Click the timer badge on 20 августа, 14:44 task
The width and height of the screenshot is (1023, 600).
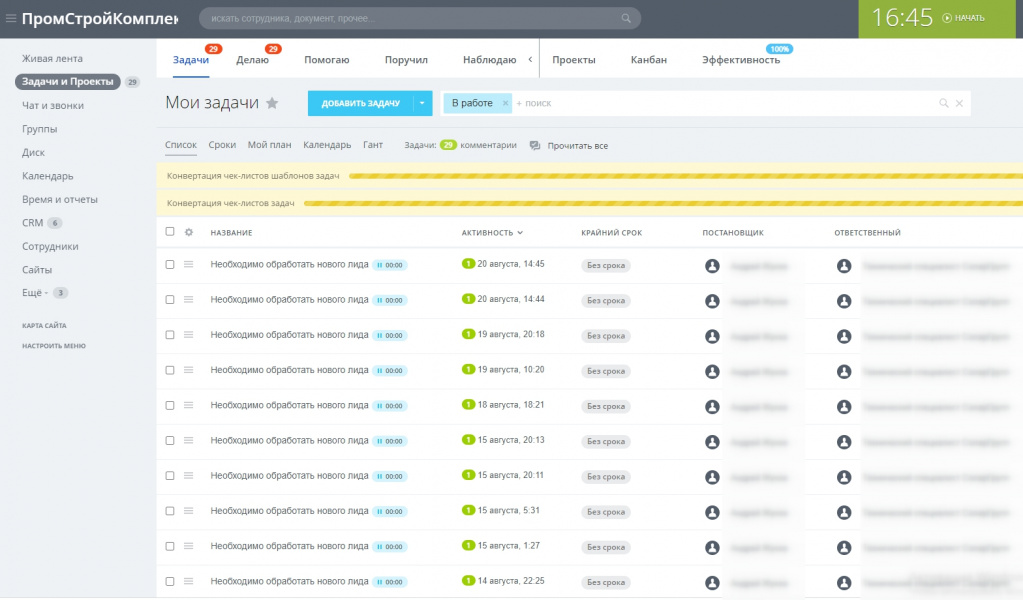pyautogui.click(x=390, y=300)
